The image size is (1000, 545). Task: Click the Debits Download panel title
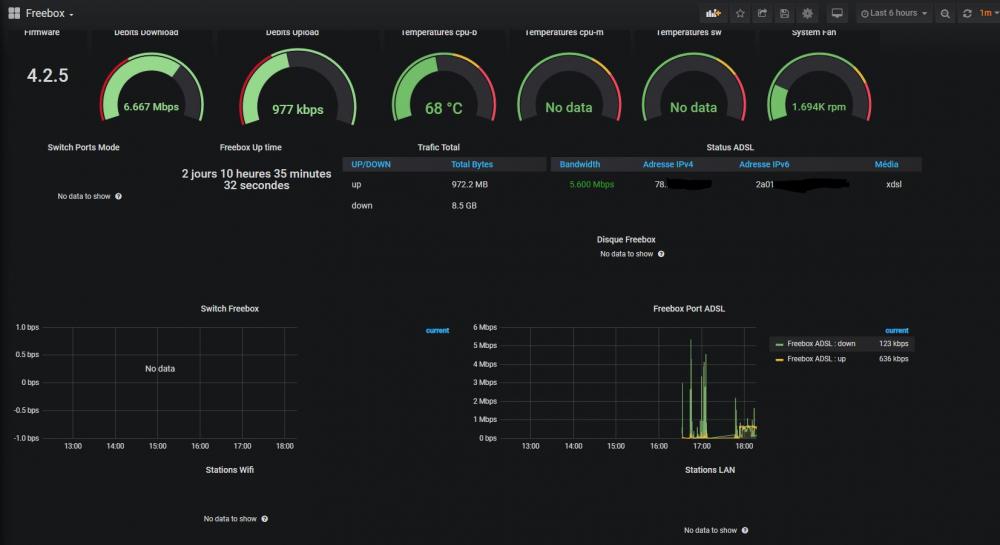146,32
